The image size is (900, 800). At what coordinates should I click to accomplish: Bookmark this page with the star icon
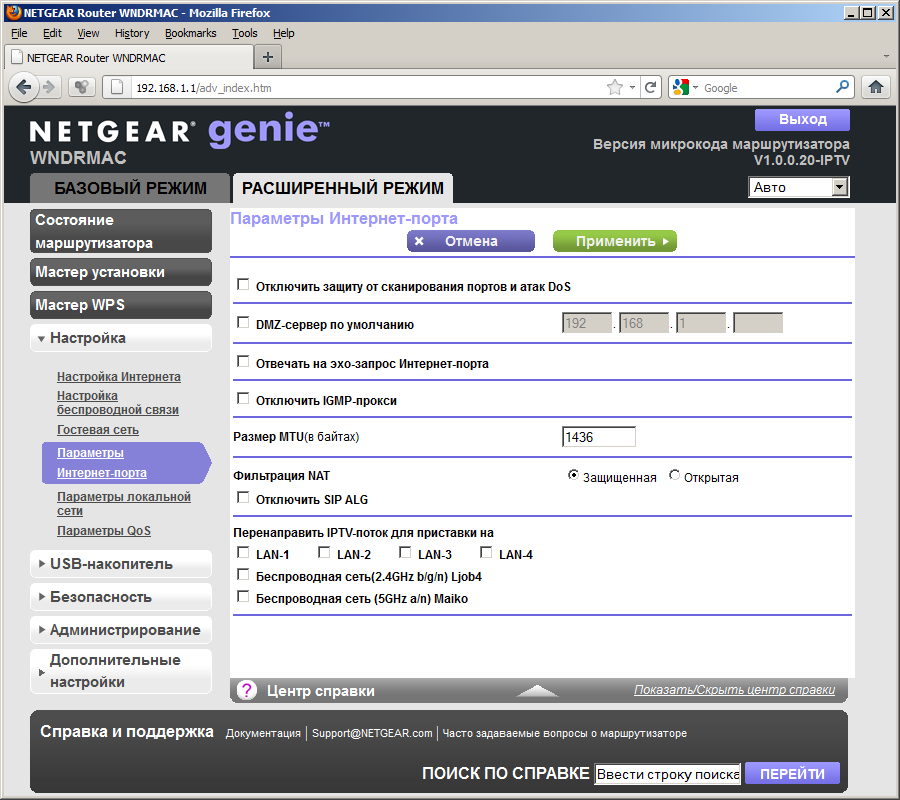coord(615,88)
